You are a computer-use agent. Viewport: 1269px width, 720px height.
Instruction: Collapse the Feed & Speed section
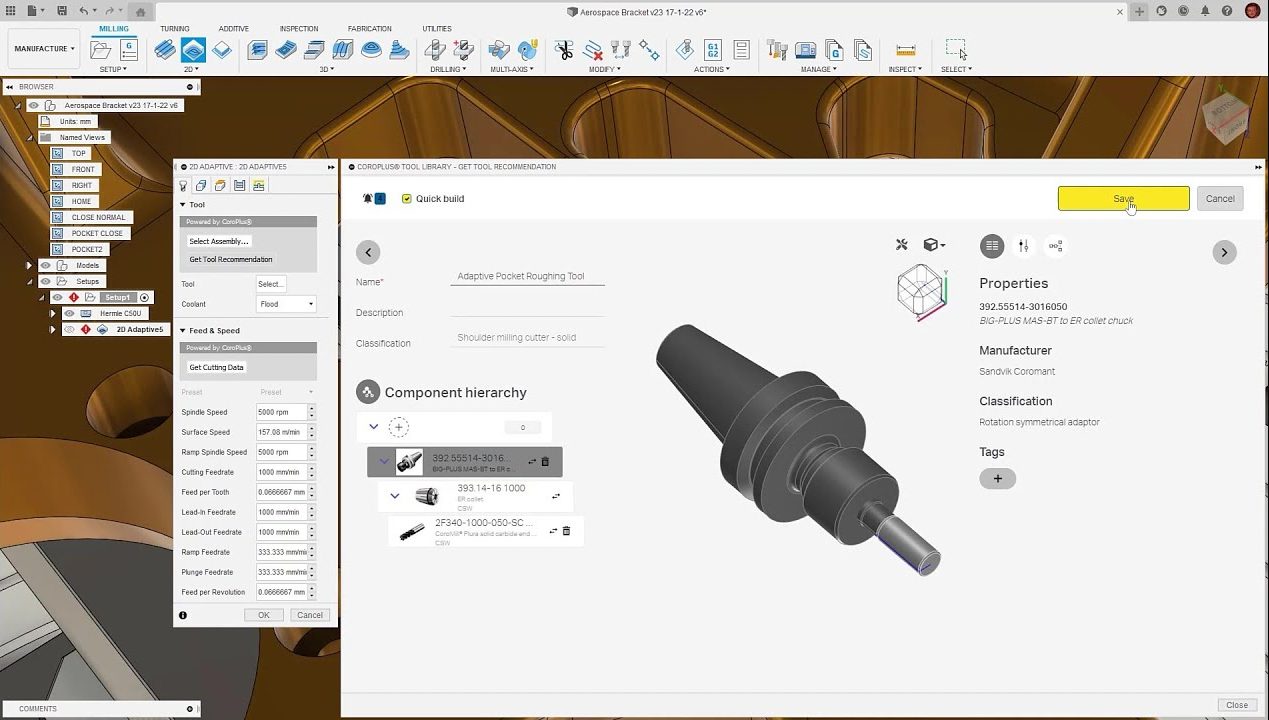pos(183,330)
